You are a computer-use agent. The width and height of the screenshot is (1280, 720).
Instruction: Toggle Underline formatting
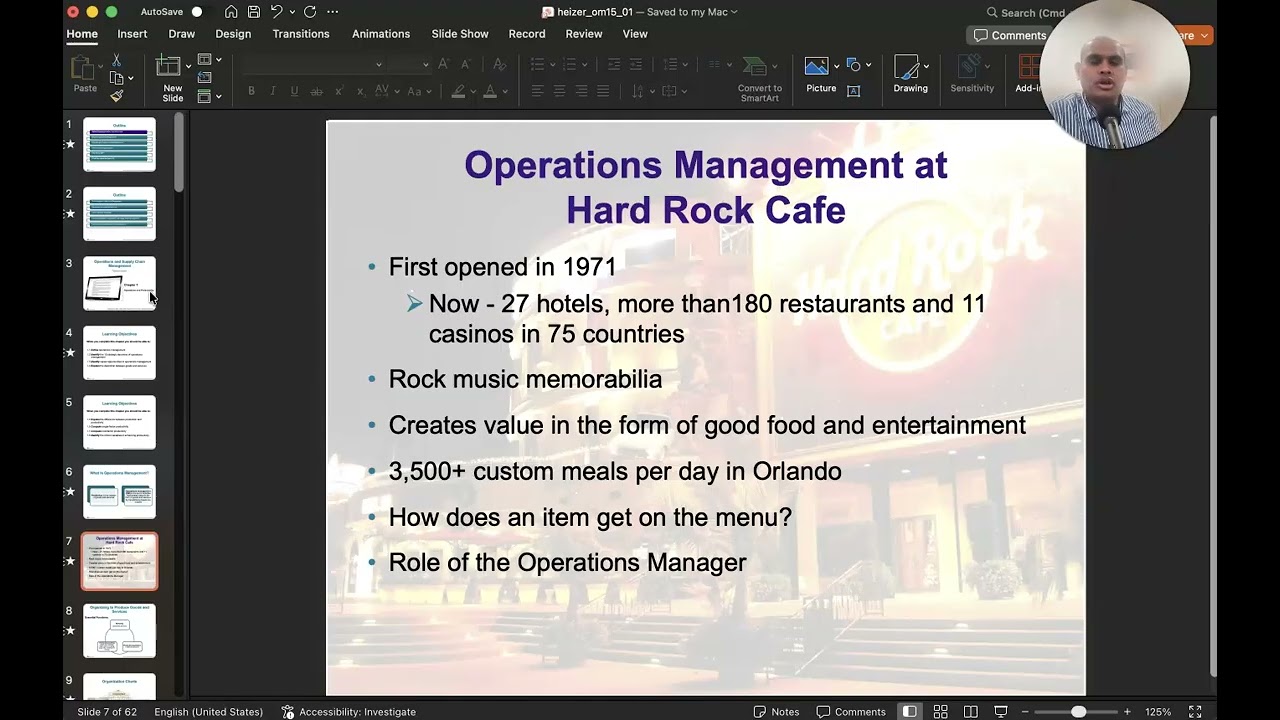pyautogui.click(x=294, y=91)
